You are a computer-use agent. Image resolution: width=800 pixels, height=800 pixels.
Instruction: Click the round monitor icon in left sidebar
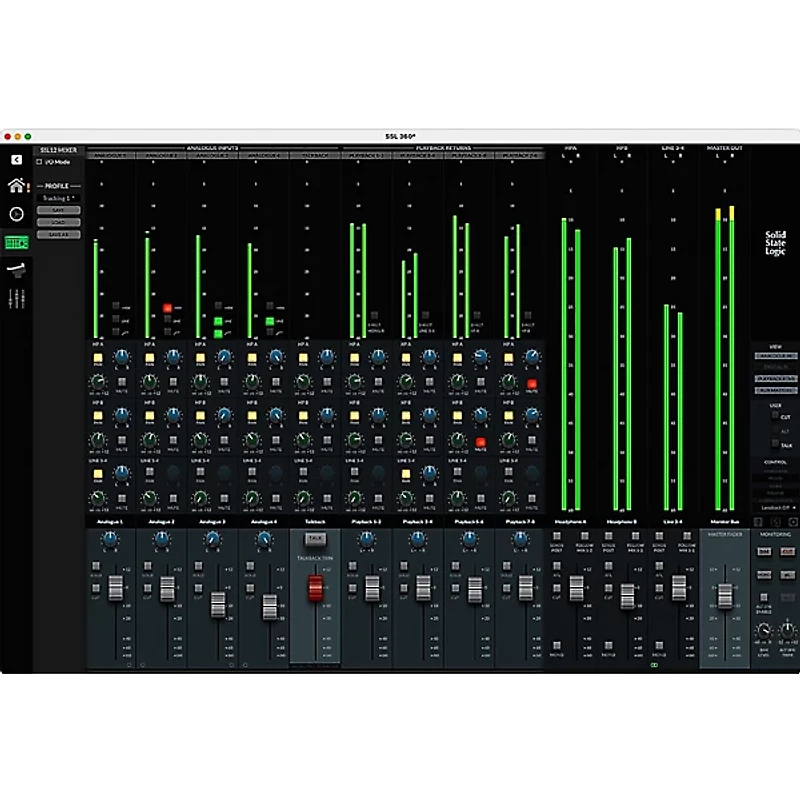point(15,214)
